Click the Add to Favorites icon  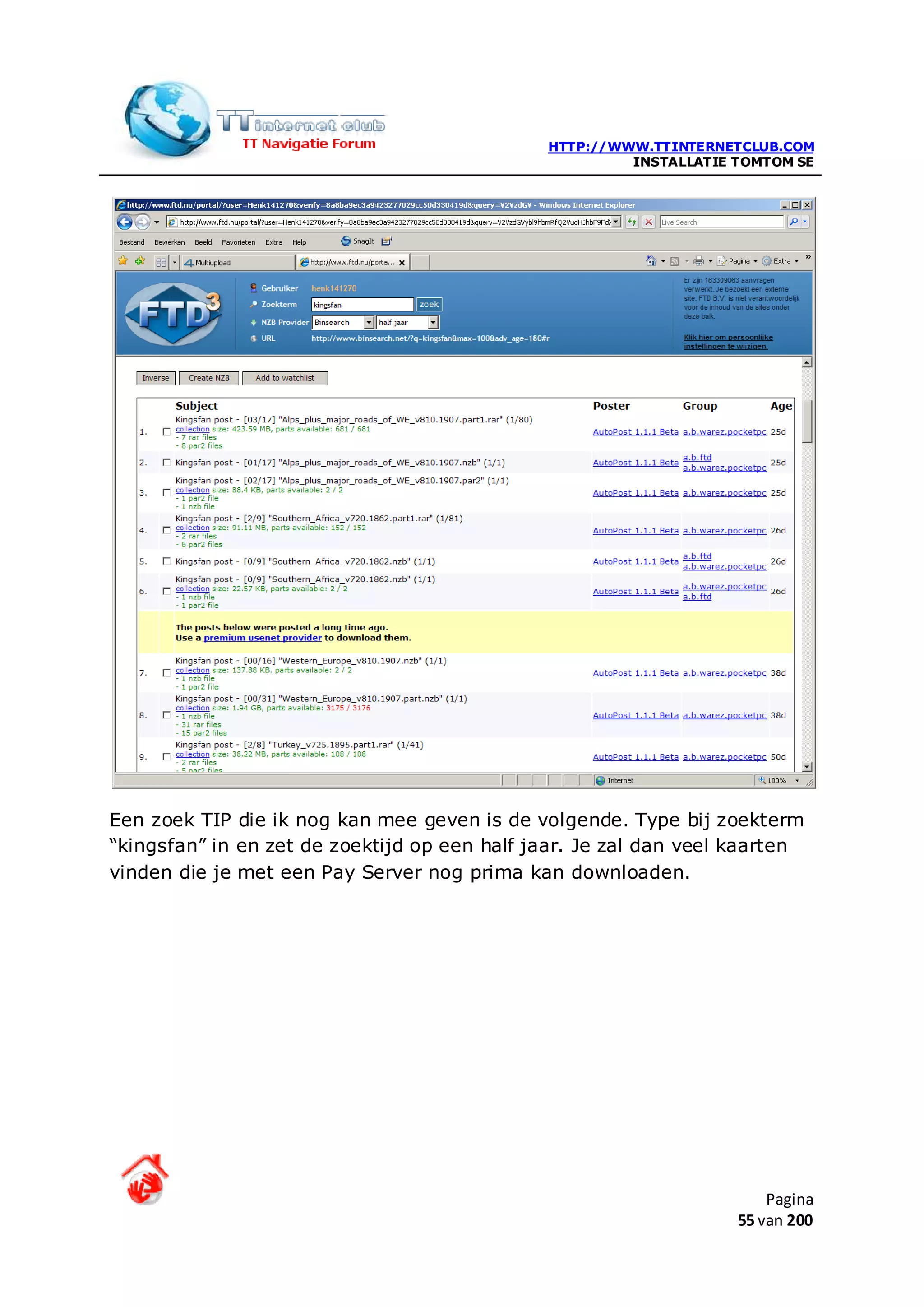click(140, 261)
